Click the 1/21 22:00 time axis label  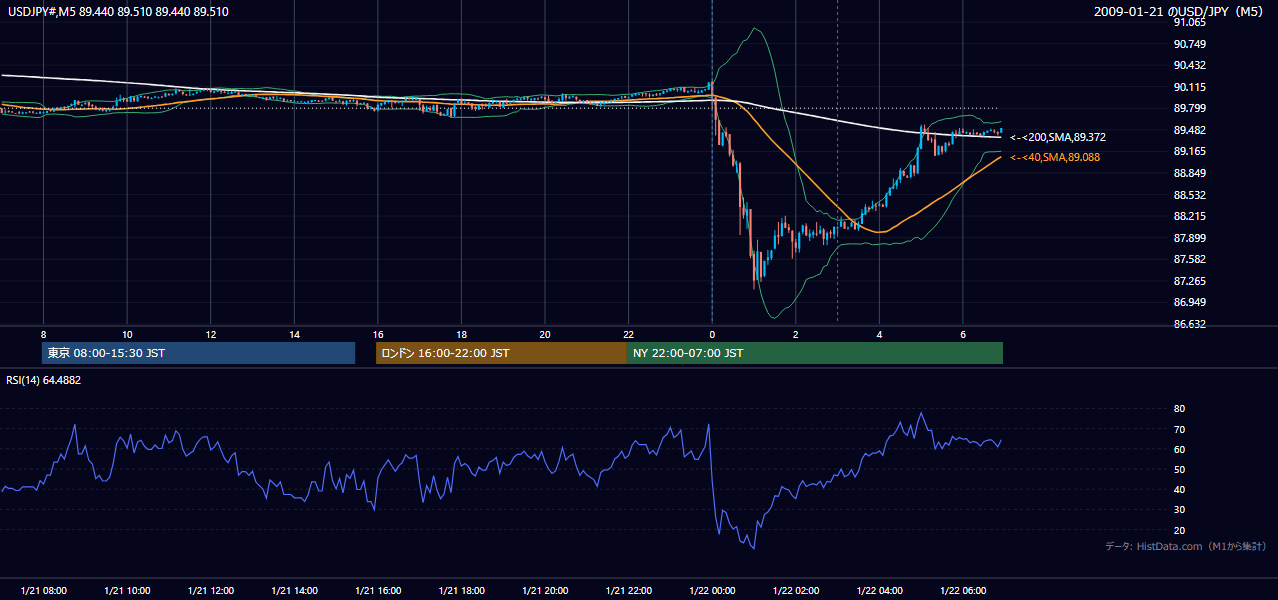[x=628, y=590]
